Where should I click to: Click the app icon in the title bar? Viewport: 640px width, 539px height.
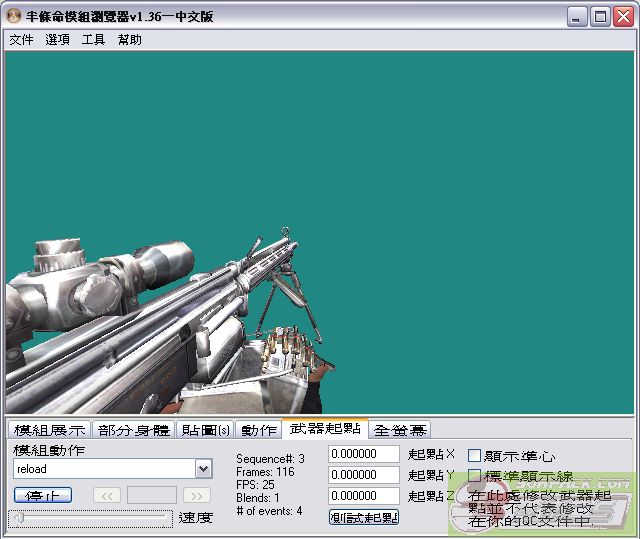tap(14, 16)
